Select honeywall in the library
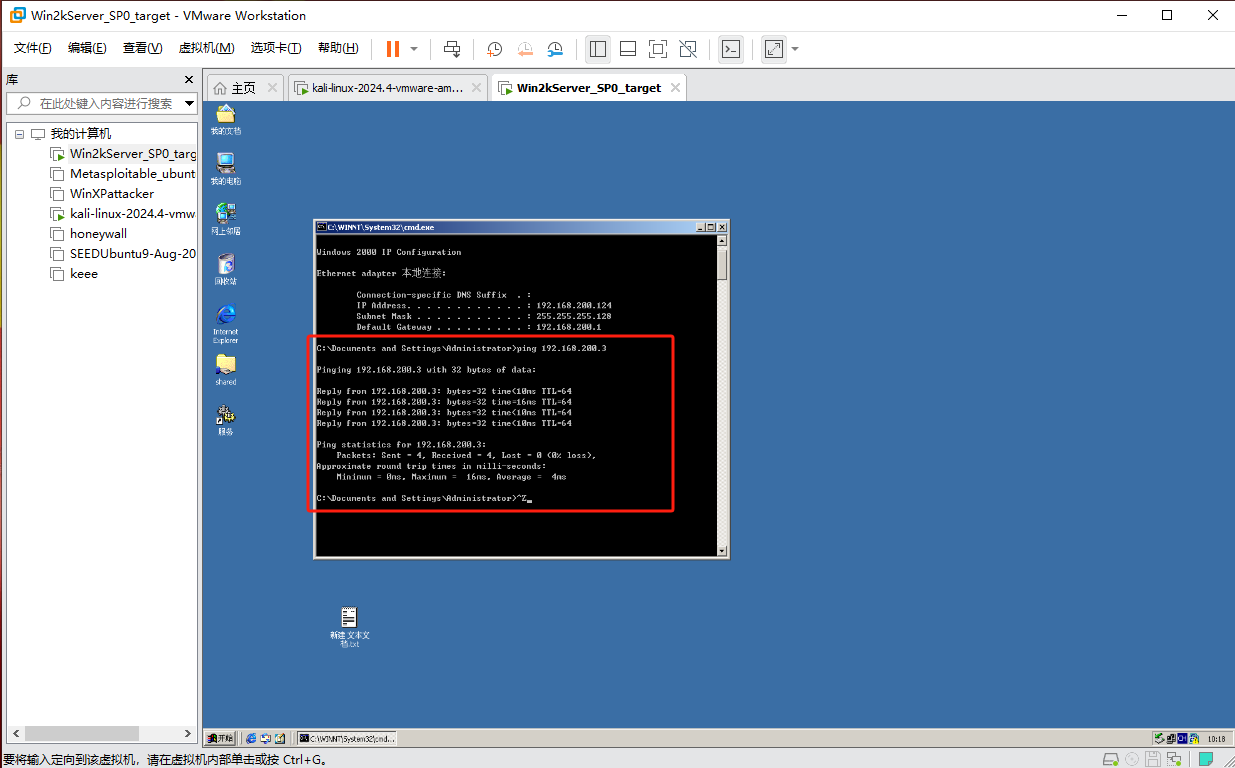Screen dimensions: 1235x768 coord(89,234)
